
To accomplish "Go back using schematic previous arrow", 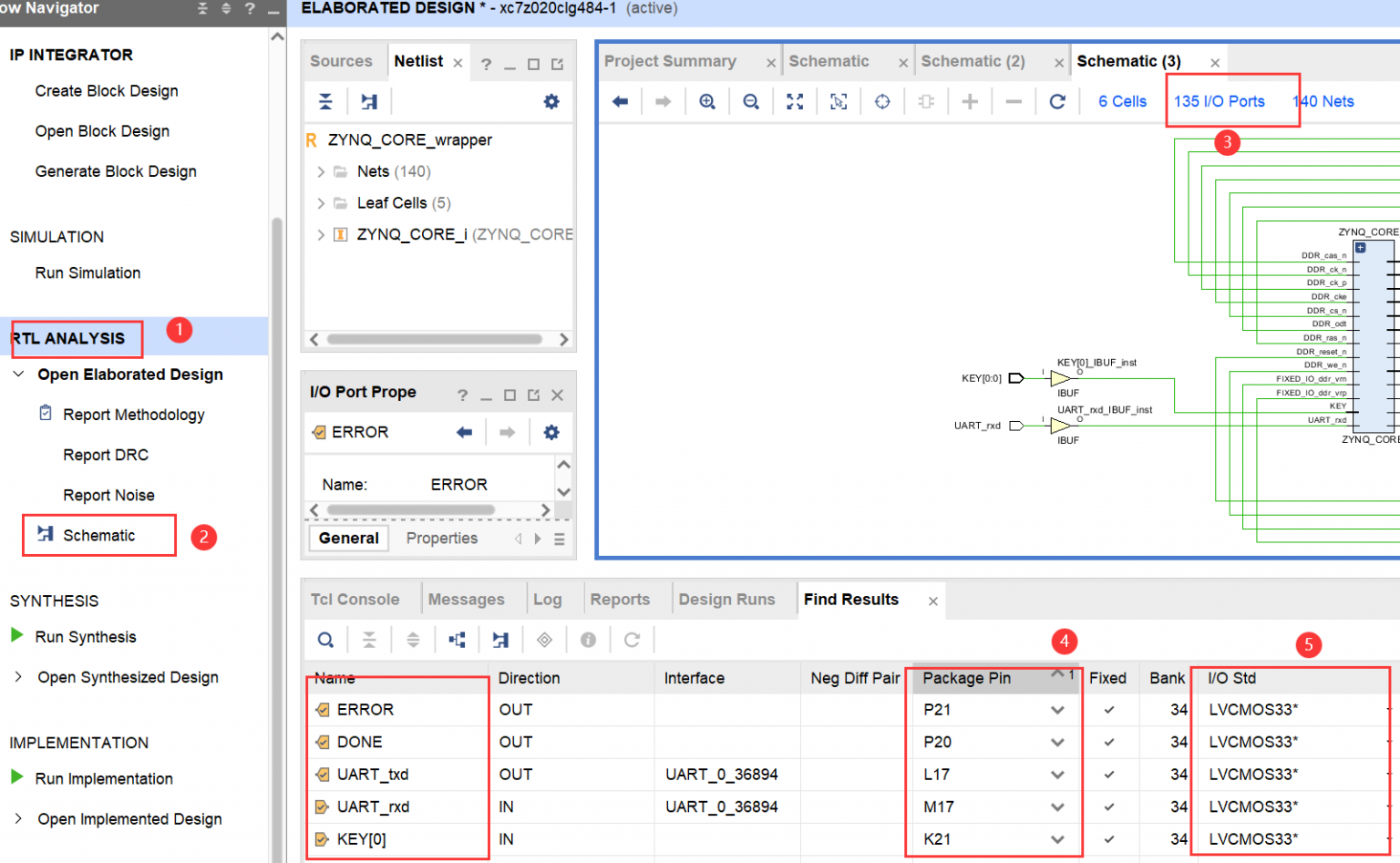I will 620,101.
